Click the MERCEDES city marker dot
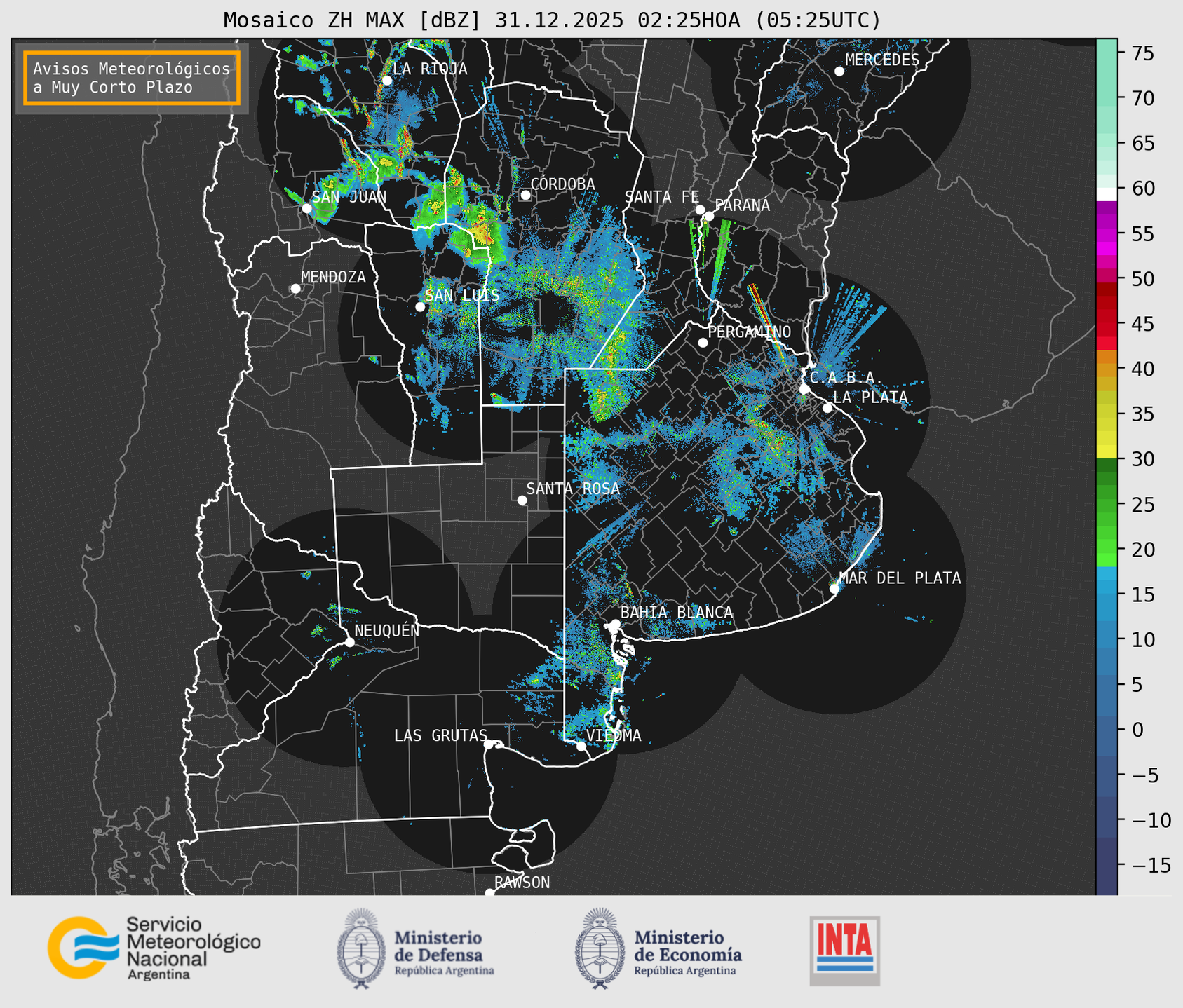 point(839,71)
